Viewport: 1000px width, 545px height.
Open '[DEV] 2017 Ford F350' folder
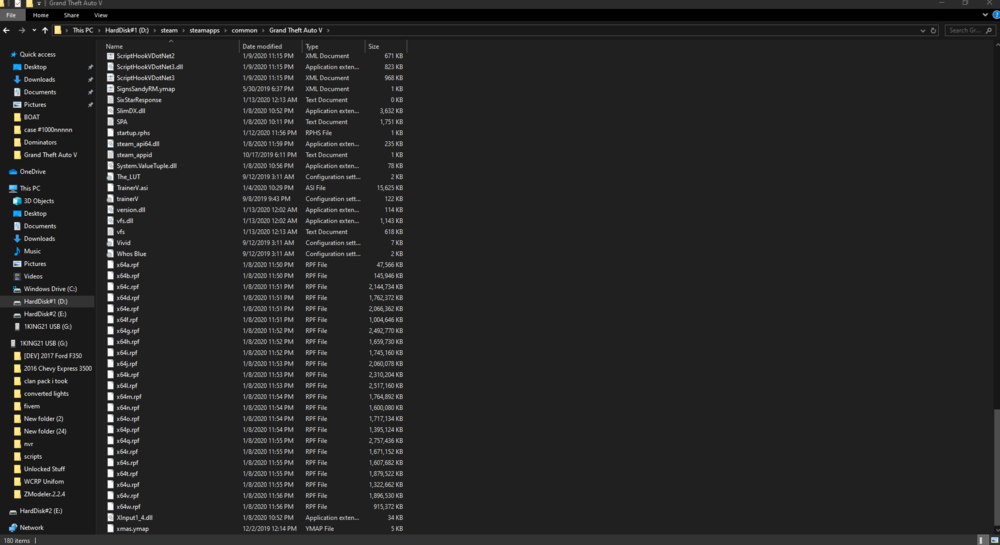click(x=53, y=356)
